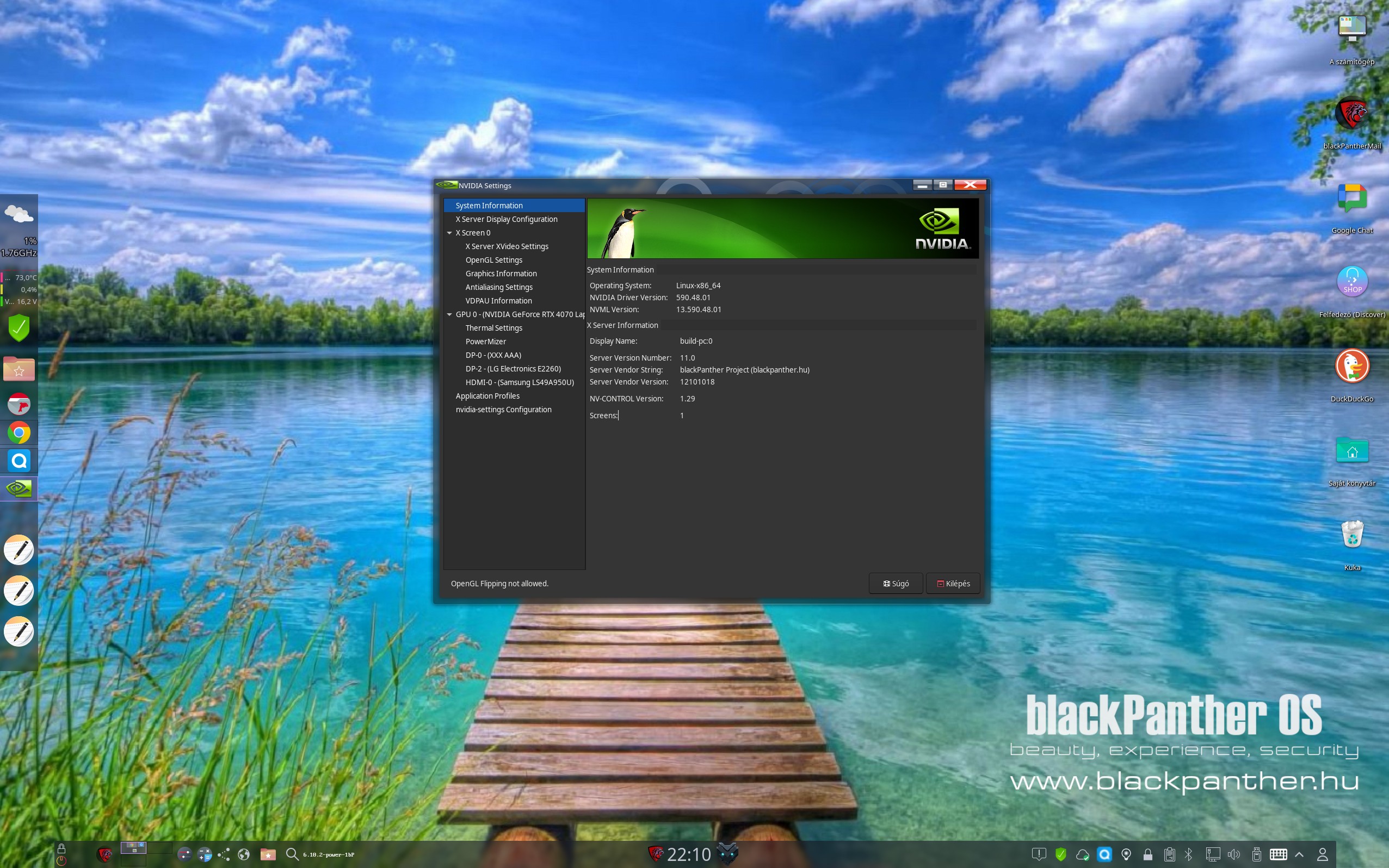Image resolution: width=1389 pixels, height=868 pixels.
Task: Show hidden system tray icons arrow
Action: [1299, 854]
